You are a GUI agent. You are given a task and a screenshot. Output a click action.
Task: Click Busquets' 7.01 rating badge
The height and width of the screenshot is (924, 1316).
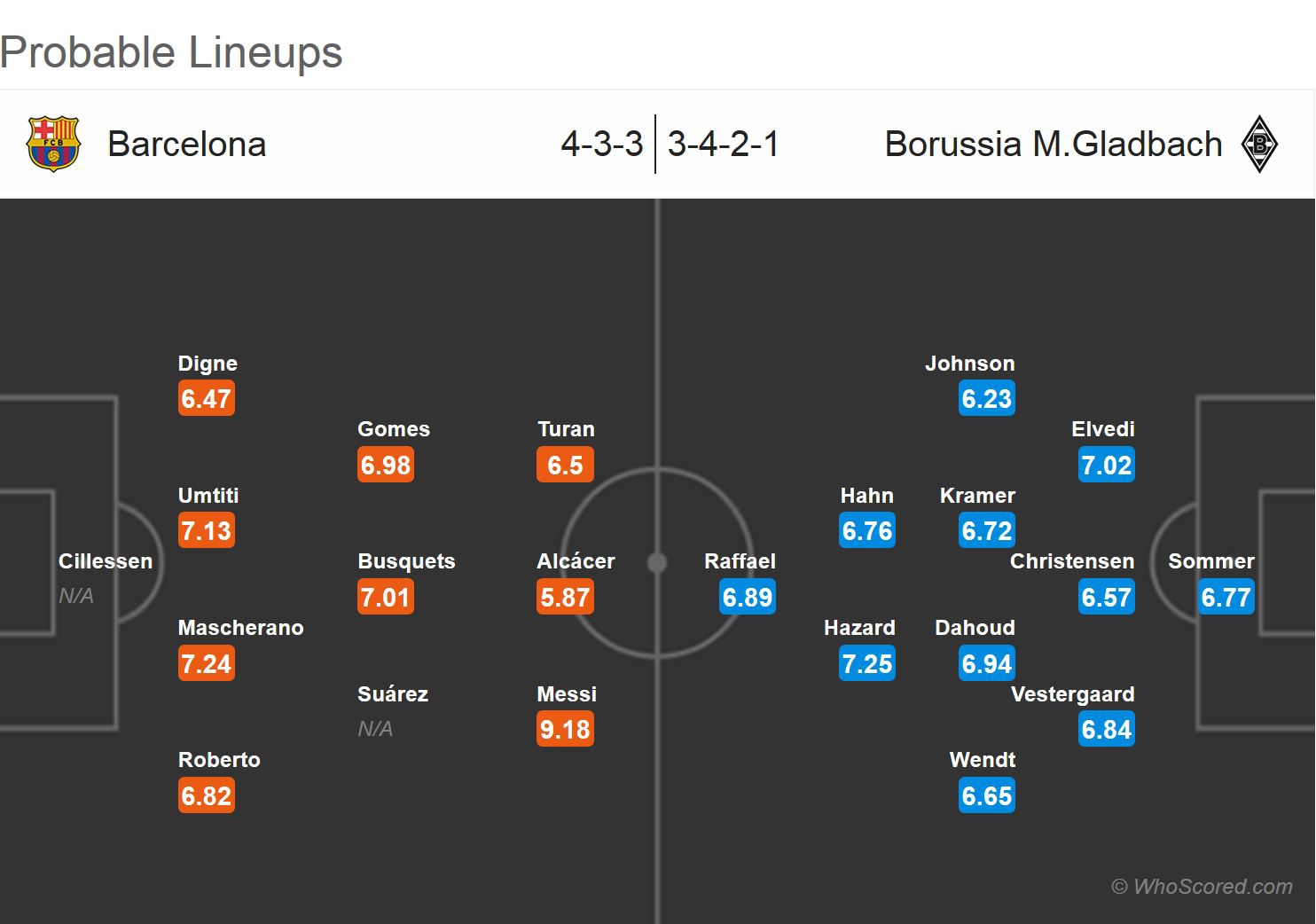(x=386, y=597)
